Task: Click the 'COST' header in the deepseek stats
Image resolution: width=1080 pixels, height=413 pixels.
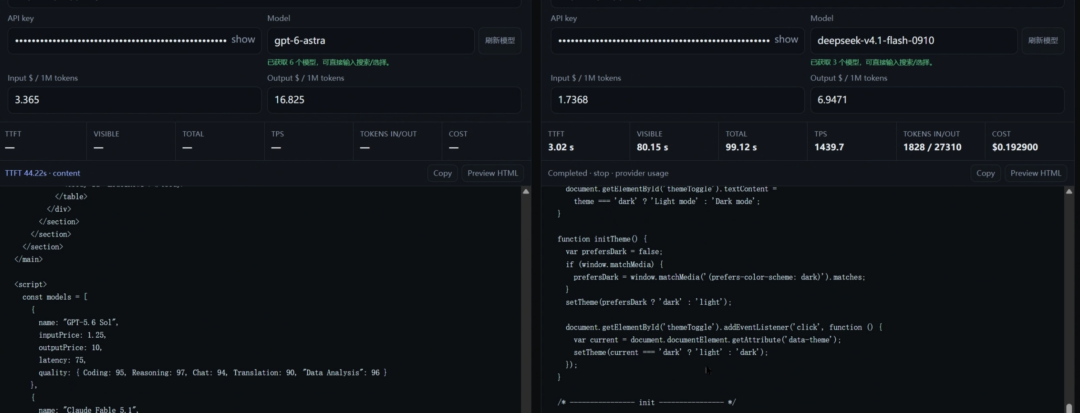Action: pos(1001,134)
